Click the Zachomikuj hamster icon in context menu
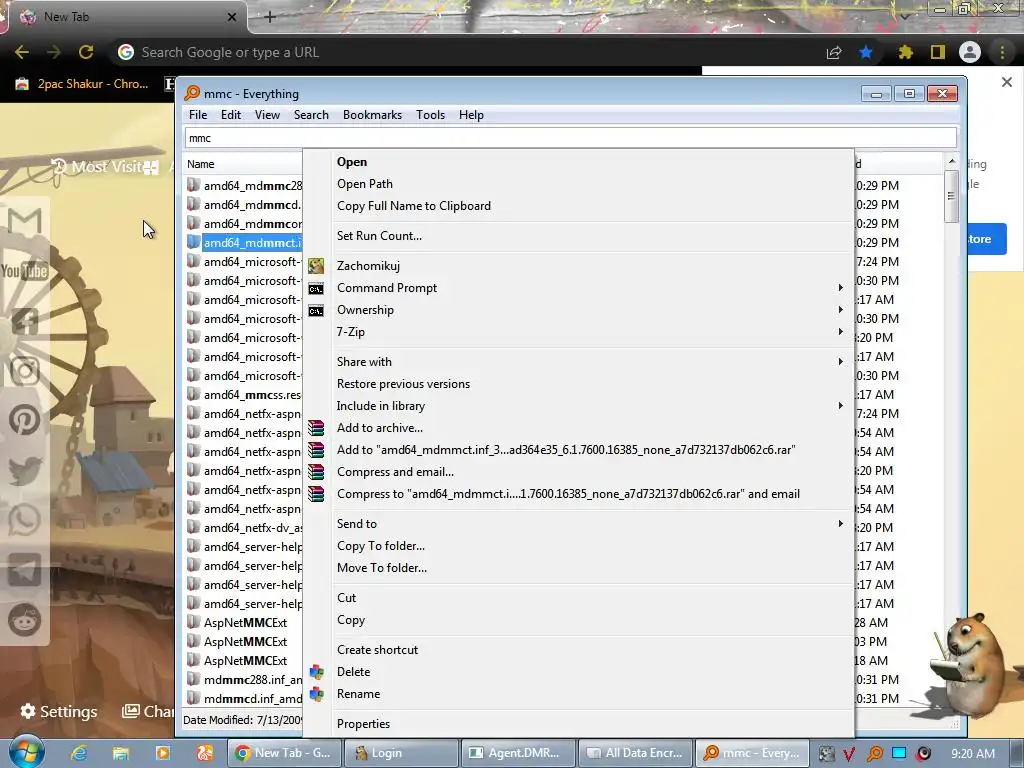The width and height of the screenshot is (1024, 768). click(x=316, y=266)
